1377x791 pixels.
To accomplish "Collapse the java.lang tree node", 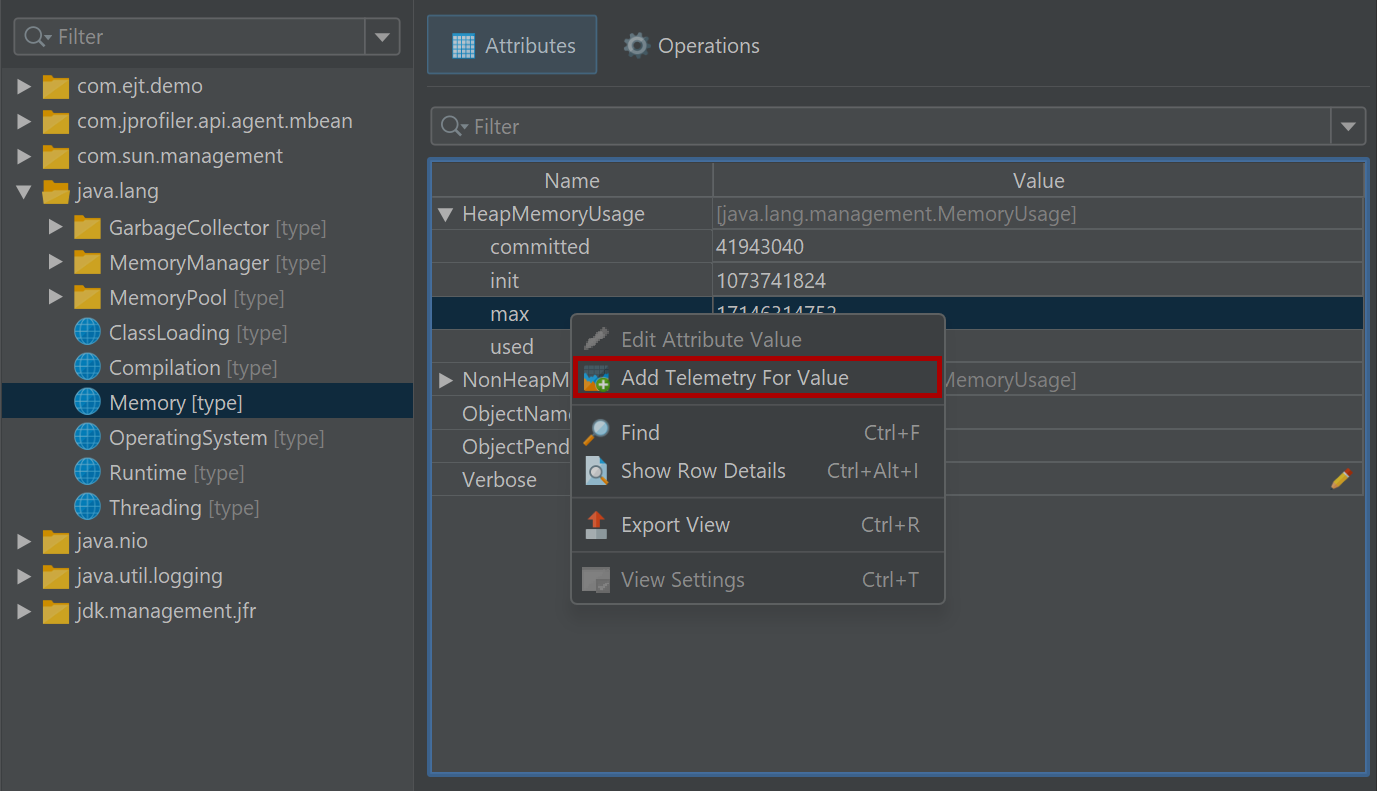I will tap(24, 191).
